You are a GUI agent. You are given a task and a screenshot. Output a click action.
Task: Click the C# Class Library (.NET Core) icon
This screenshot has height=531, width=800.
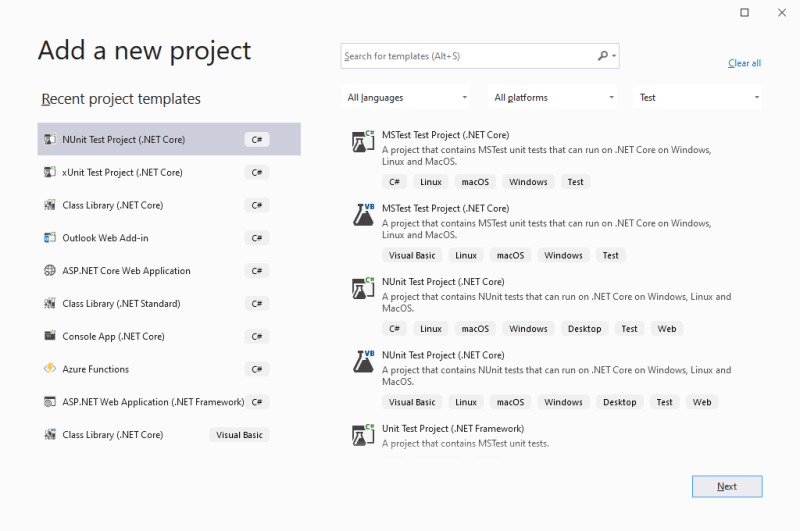tap(49, 205)
